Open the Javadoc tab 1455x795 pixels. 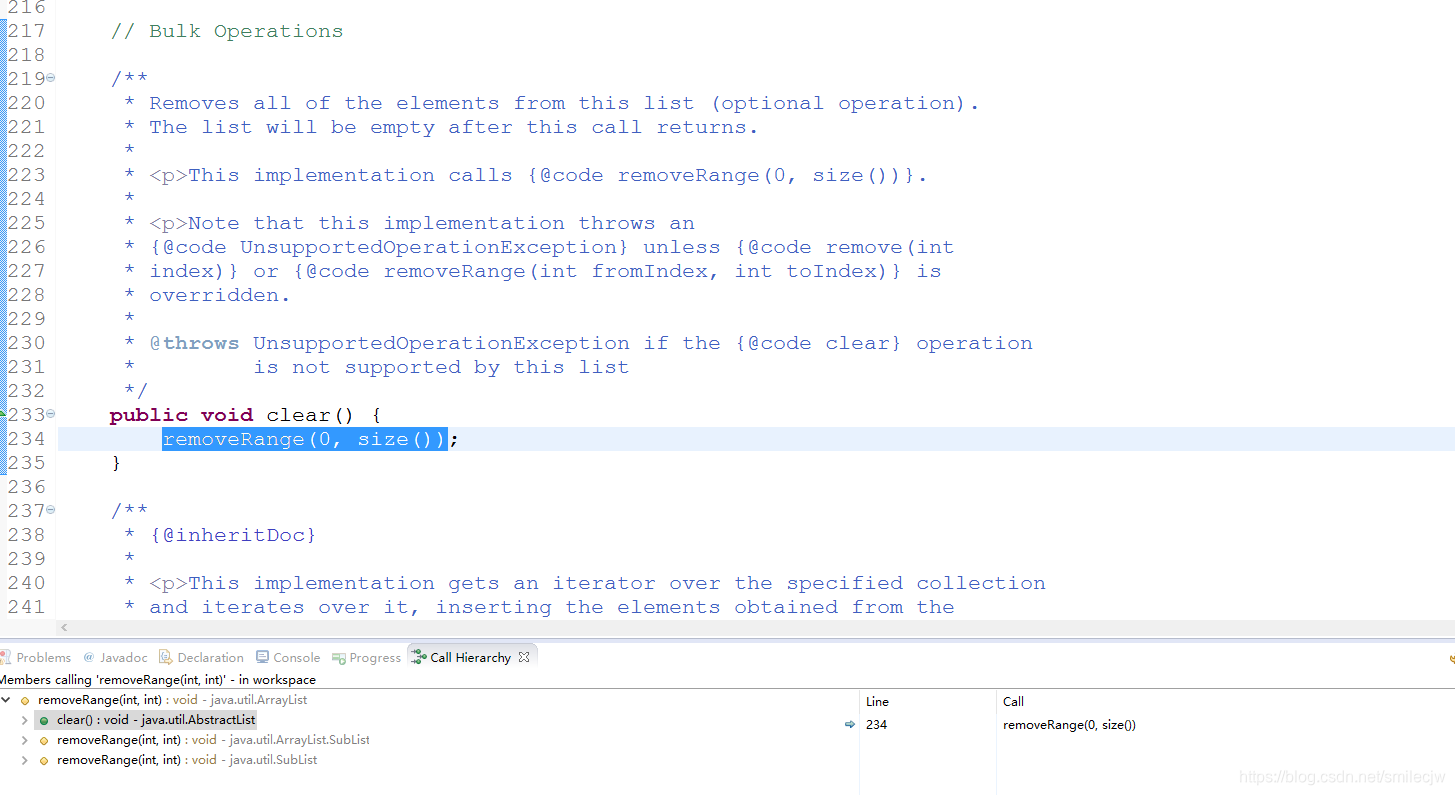tap(115, 657)
